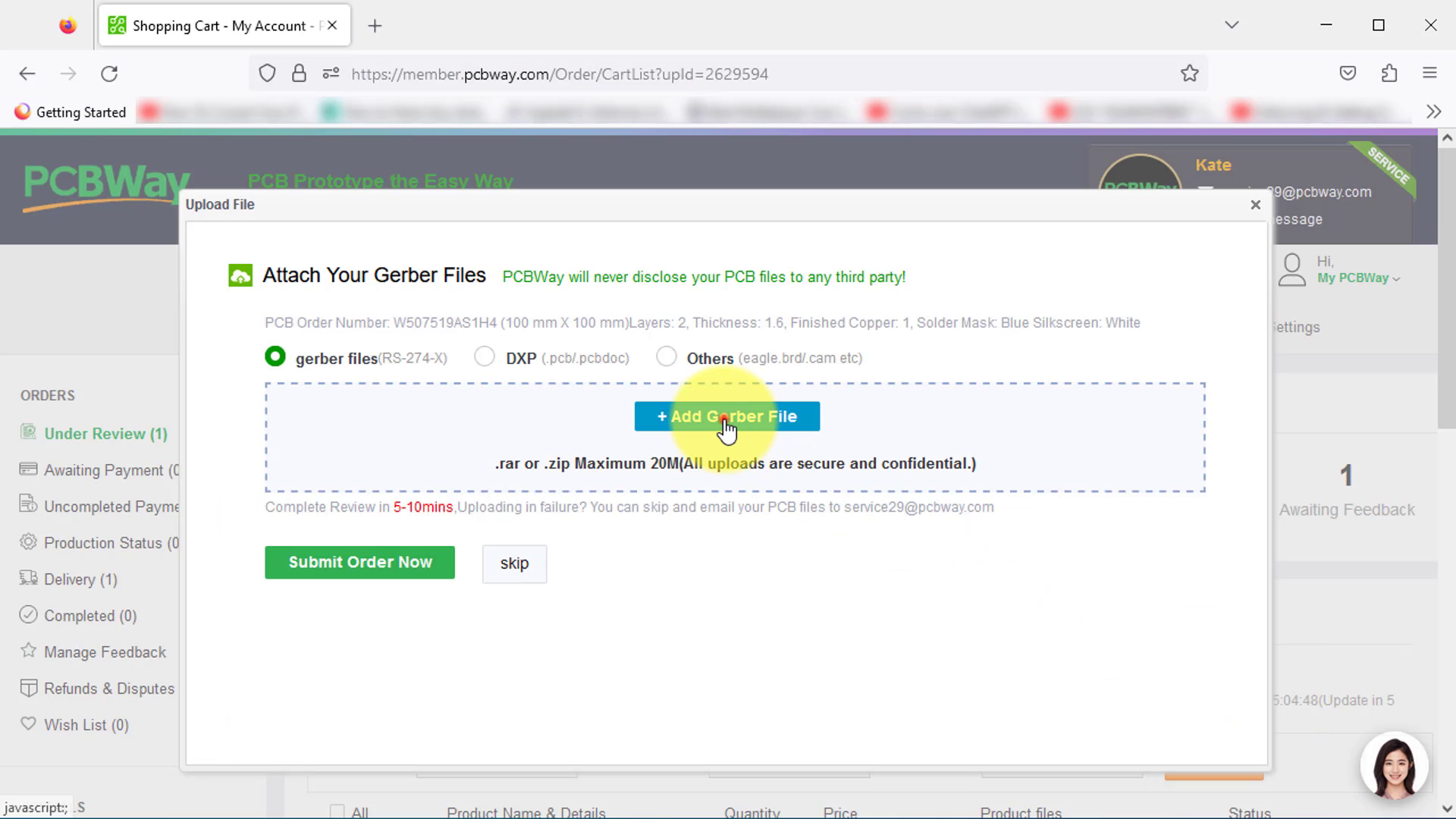The image size is (1456, 819).
Task: Click the Awaiting Payment card icon
Action: click(28, 469)
